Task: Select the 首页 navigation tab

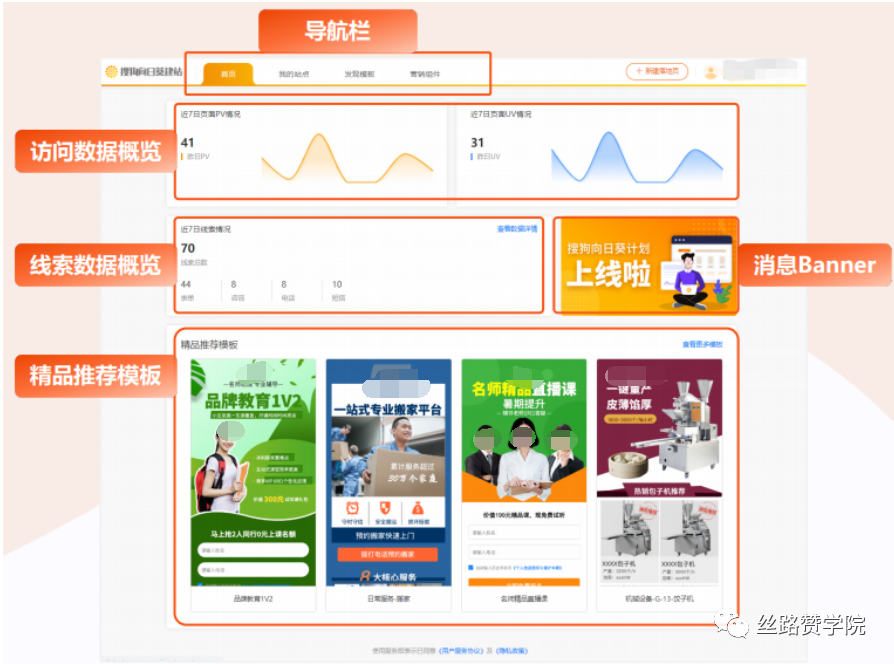Action: pos(228,74)
